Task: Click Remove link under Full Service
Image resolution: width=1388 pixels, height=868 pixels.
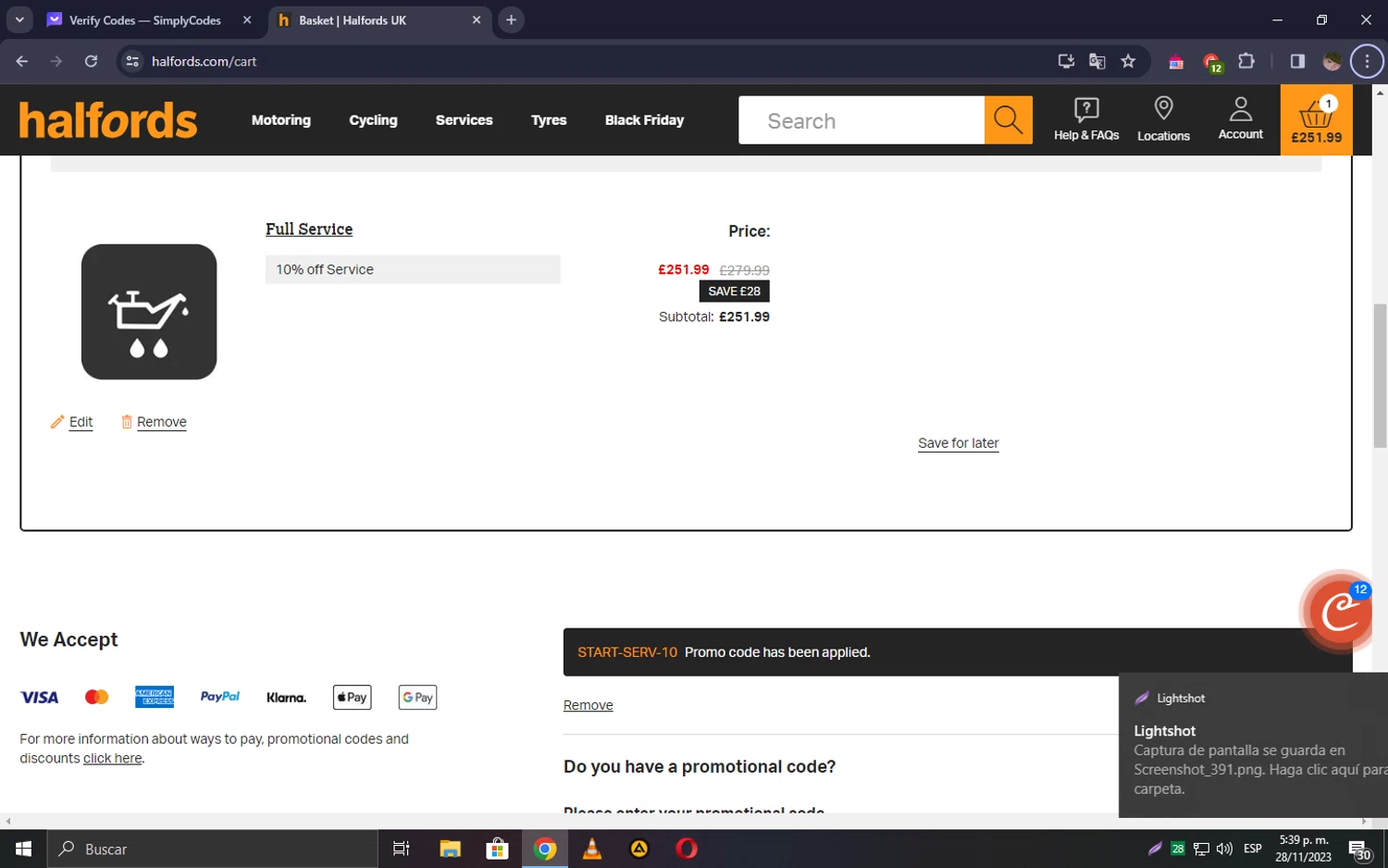Action: coord(162,422)
